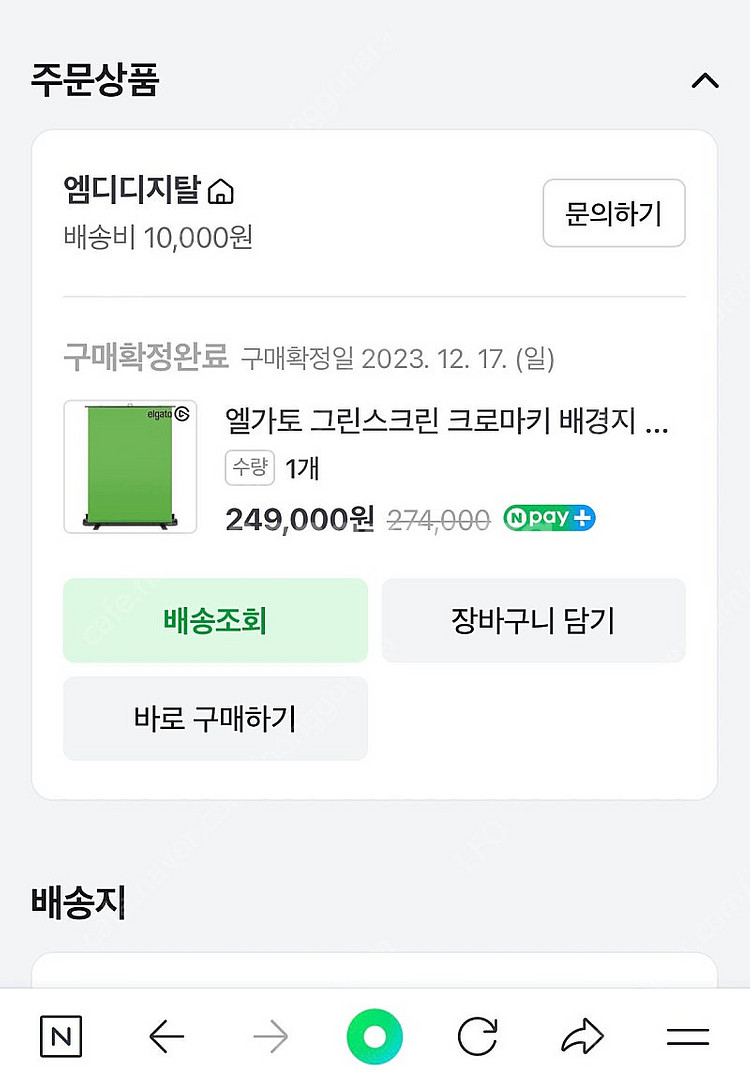Open the browser hamburger menu
This screenshot has height=1073, width=750.
pos(687,1037)
